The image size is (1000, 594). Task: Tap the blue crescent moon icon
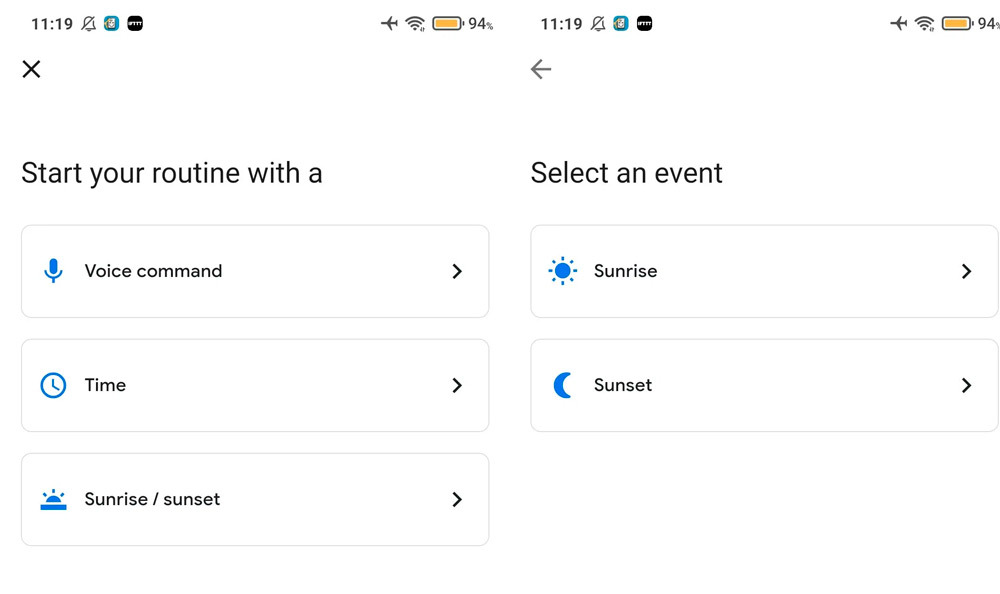(x=563, y=385)
